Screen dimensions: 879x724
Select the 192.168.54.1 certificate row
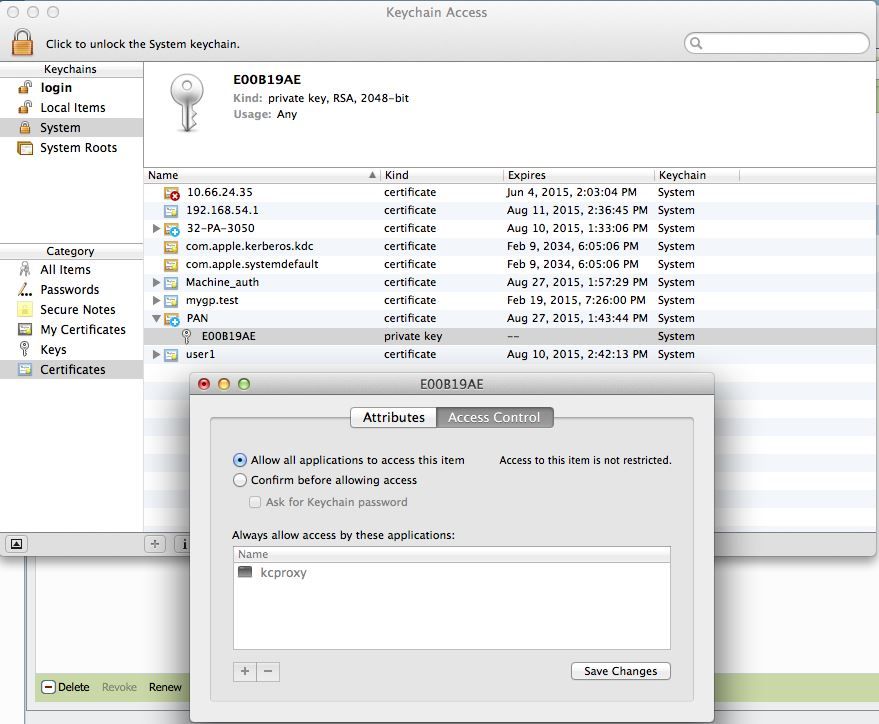[x=510, y=210]
